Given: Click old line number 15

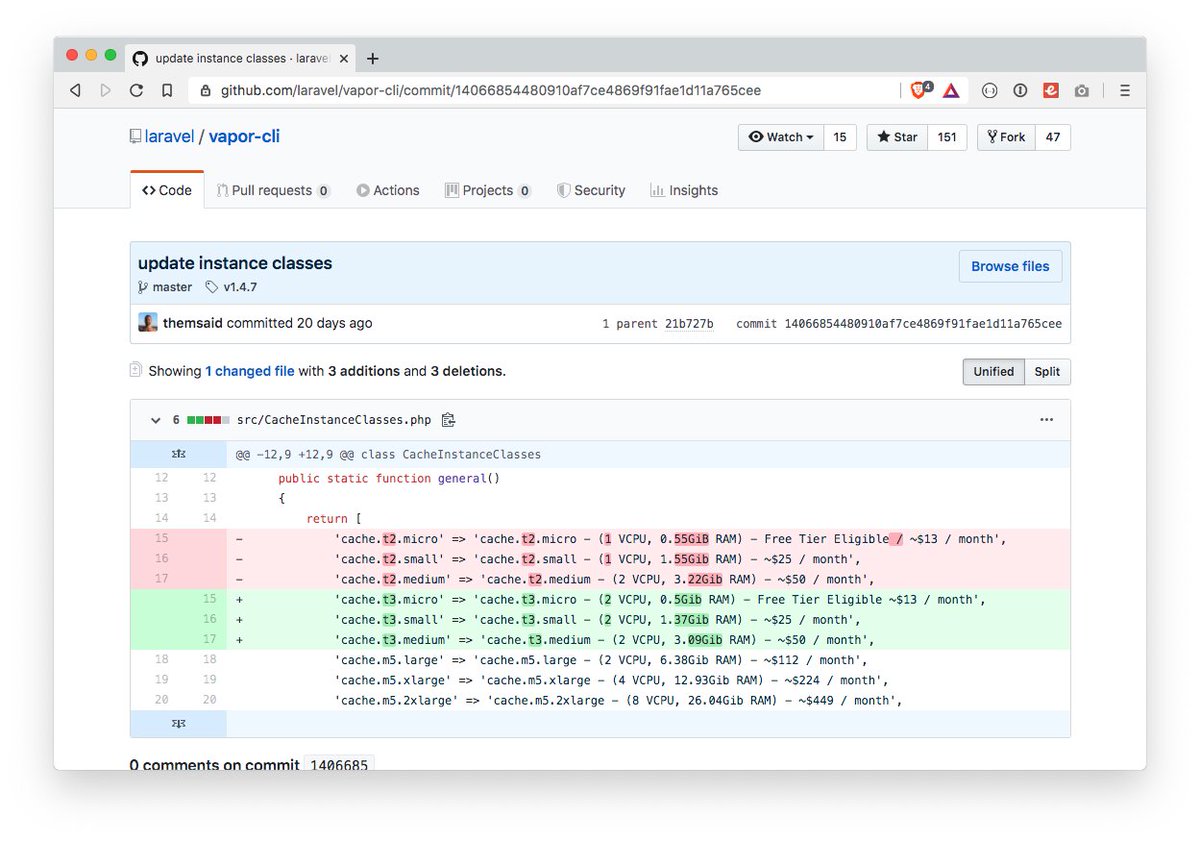Looking at the screenshot, I should 162,539.
